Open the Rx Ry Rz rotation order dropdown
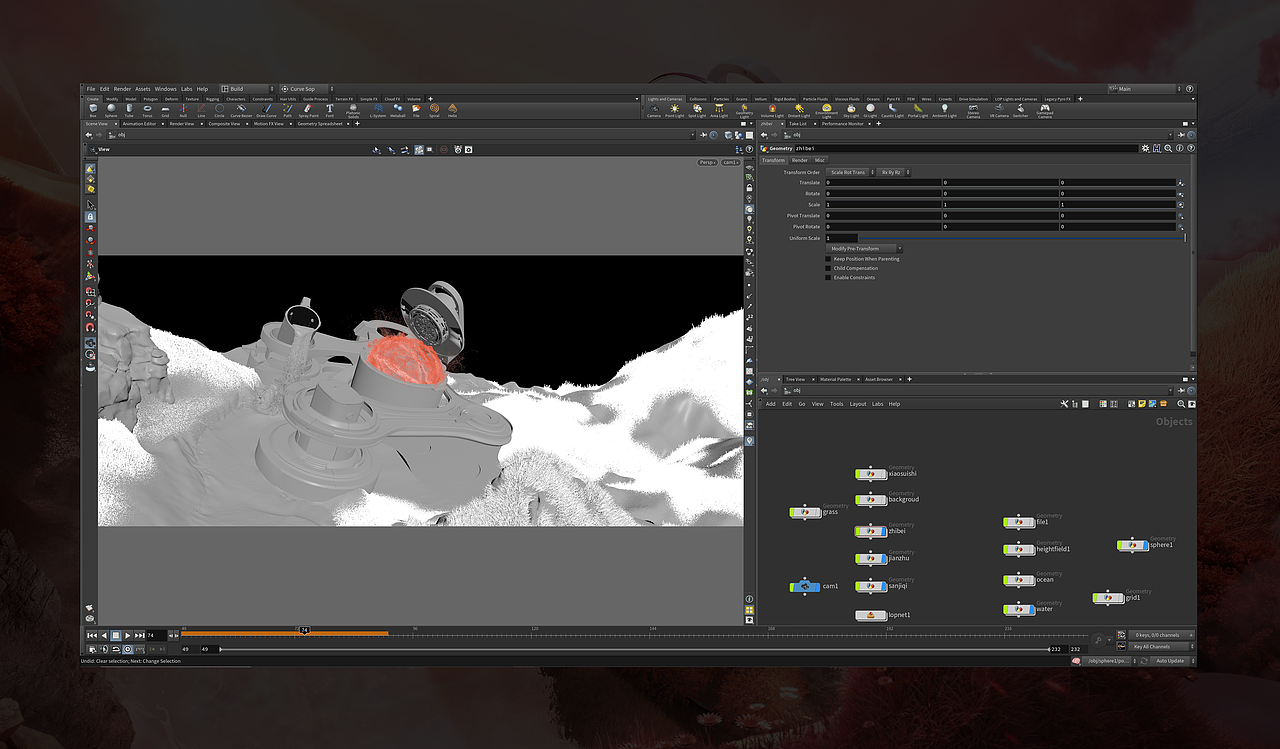 point(893,173)
